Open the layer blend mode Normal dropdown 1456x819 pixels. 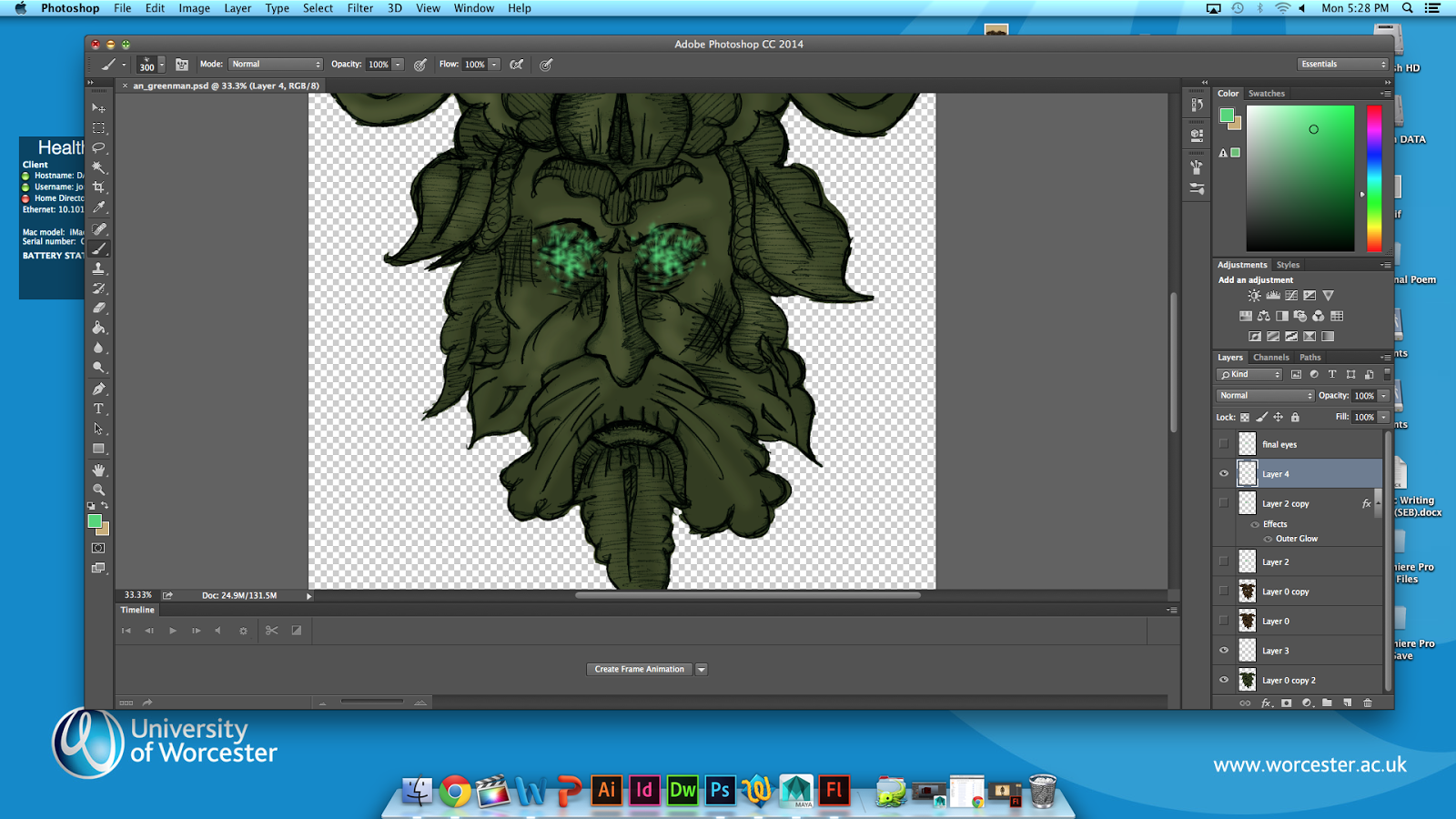[1265, 396]
